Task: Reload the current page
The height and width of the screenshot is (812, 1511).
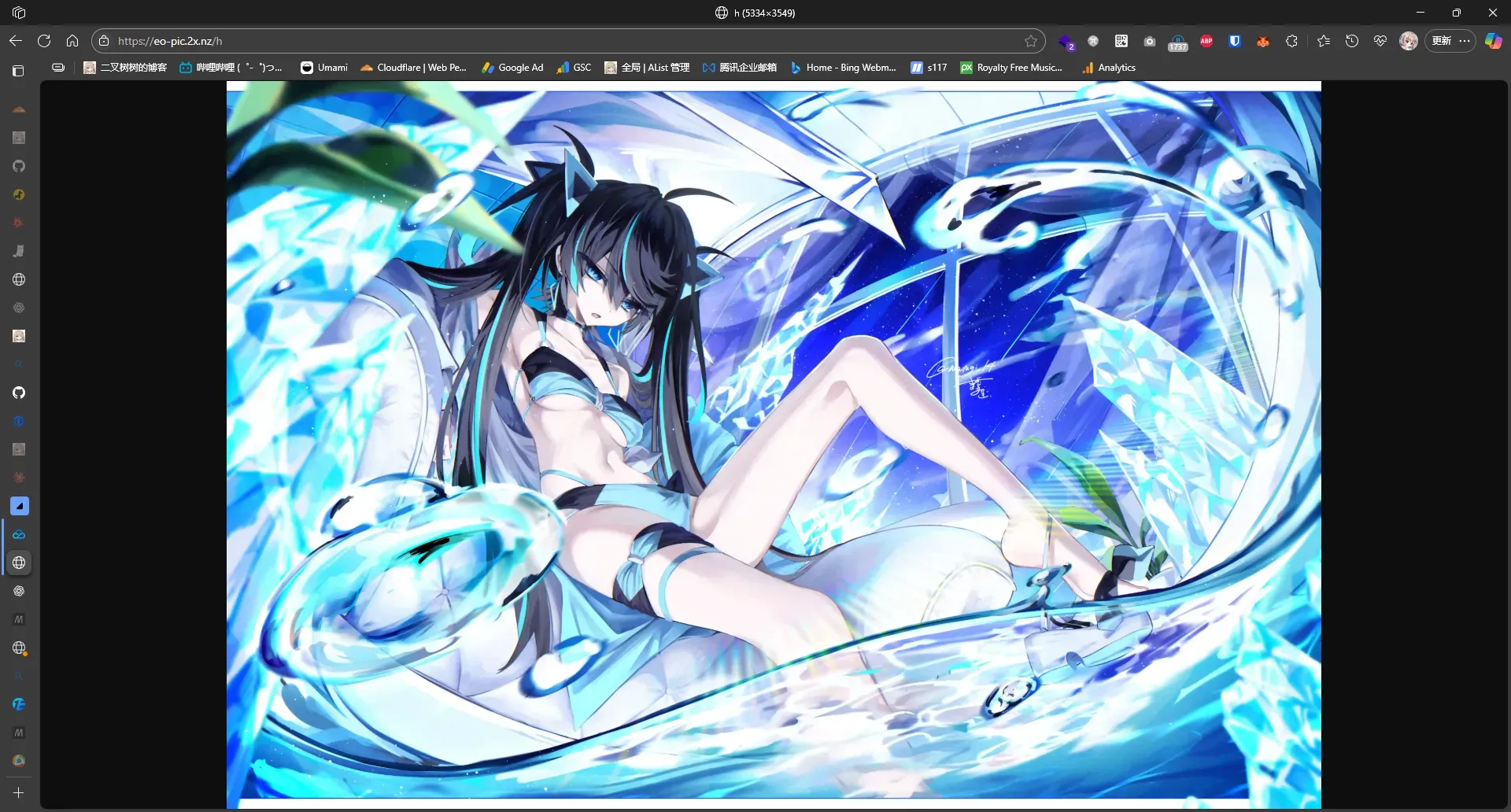Action: (x=44, y=41)
